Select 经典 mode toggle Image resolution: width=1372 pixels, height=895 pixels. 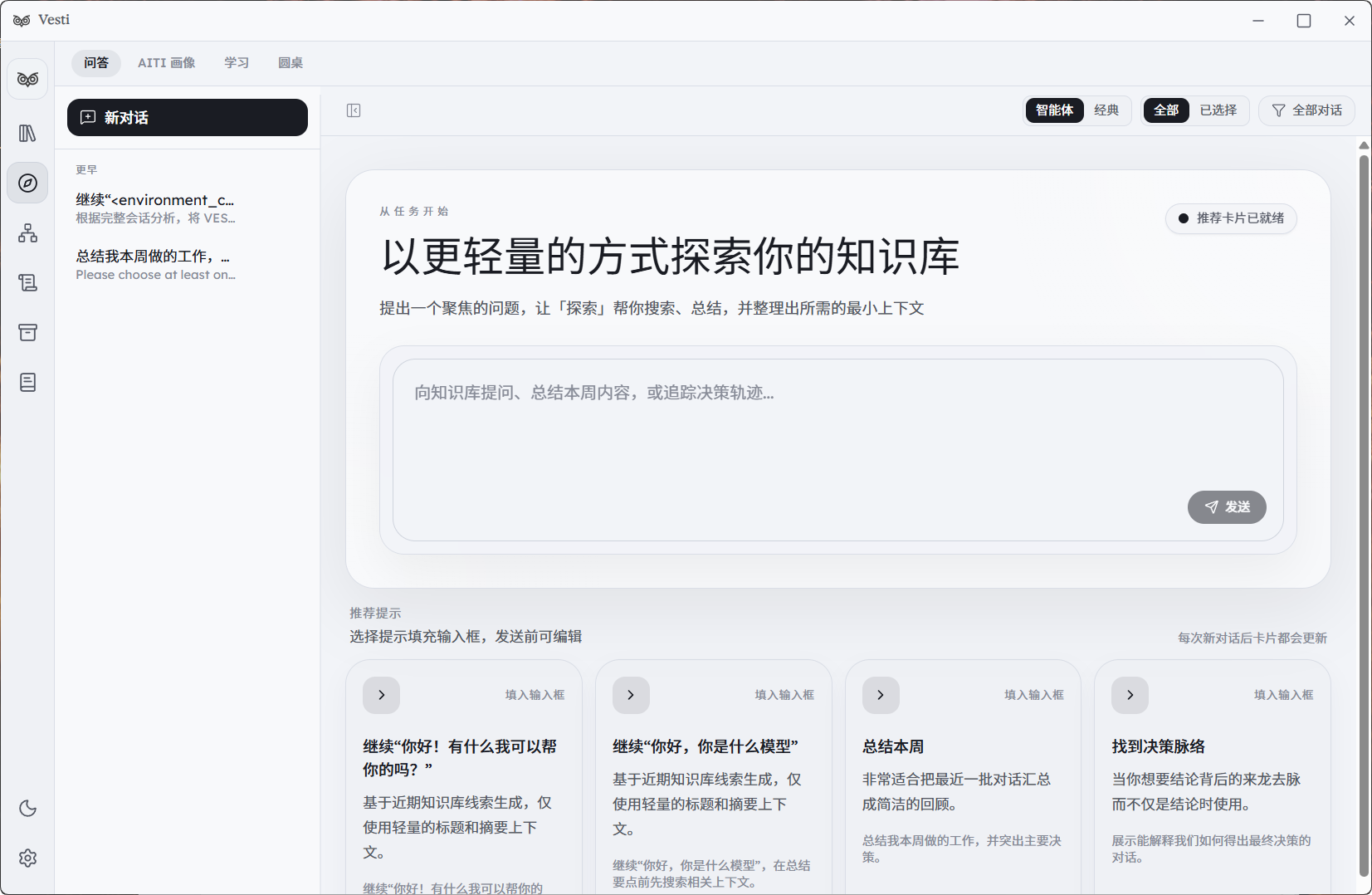[1106, 110]
